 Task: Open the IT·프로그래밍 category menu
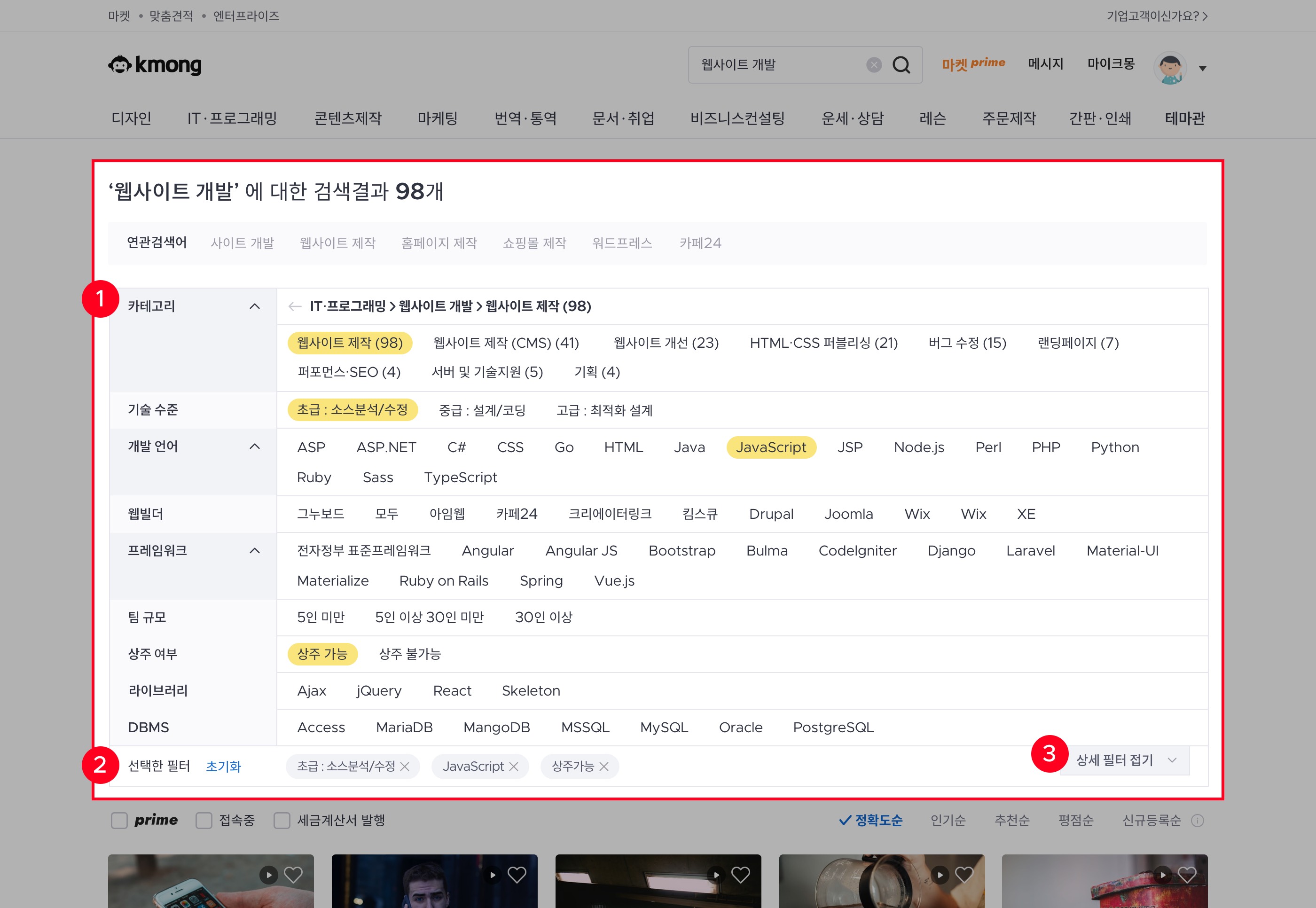232,118
